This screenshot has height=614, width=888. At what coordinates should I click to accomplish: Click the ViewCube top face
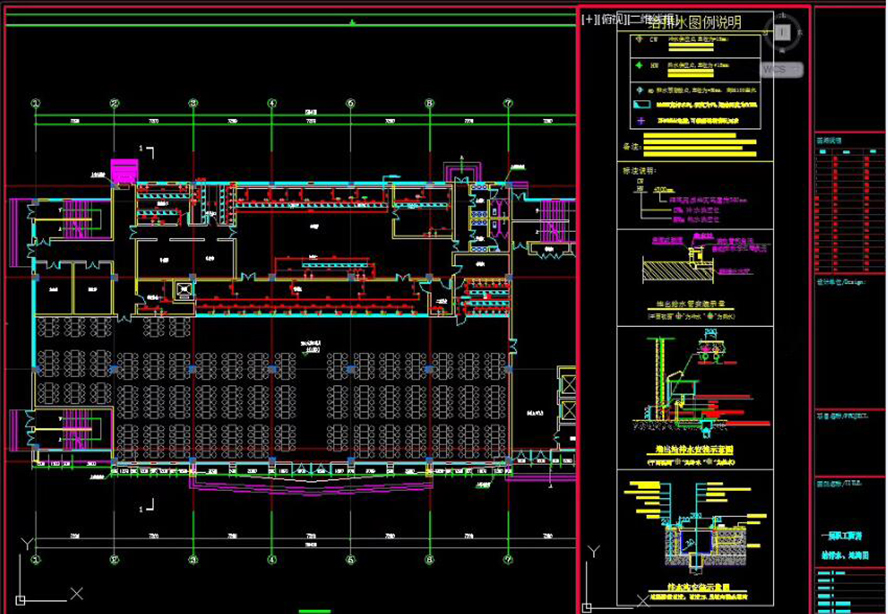pyautogui.click(x=782, y=33)
